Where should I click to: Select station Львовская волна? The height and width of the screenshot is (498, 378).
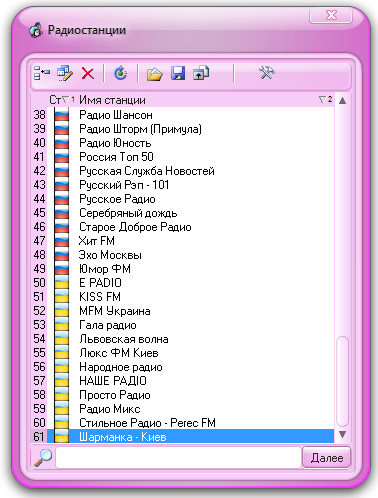pos(124,339)
